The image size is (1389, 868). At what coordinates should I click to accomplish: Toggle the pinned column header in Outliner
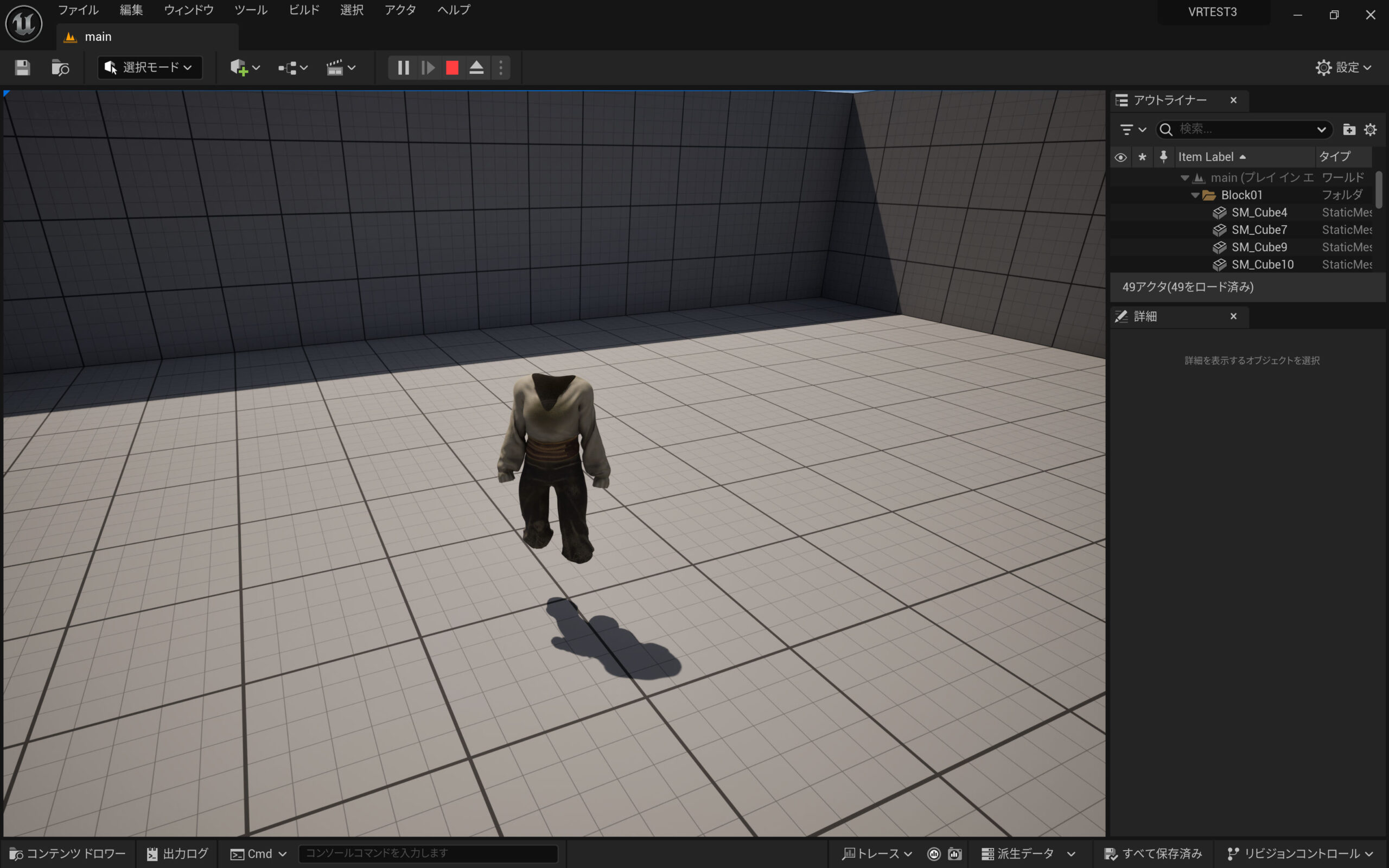(1163, 157)
